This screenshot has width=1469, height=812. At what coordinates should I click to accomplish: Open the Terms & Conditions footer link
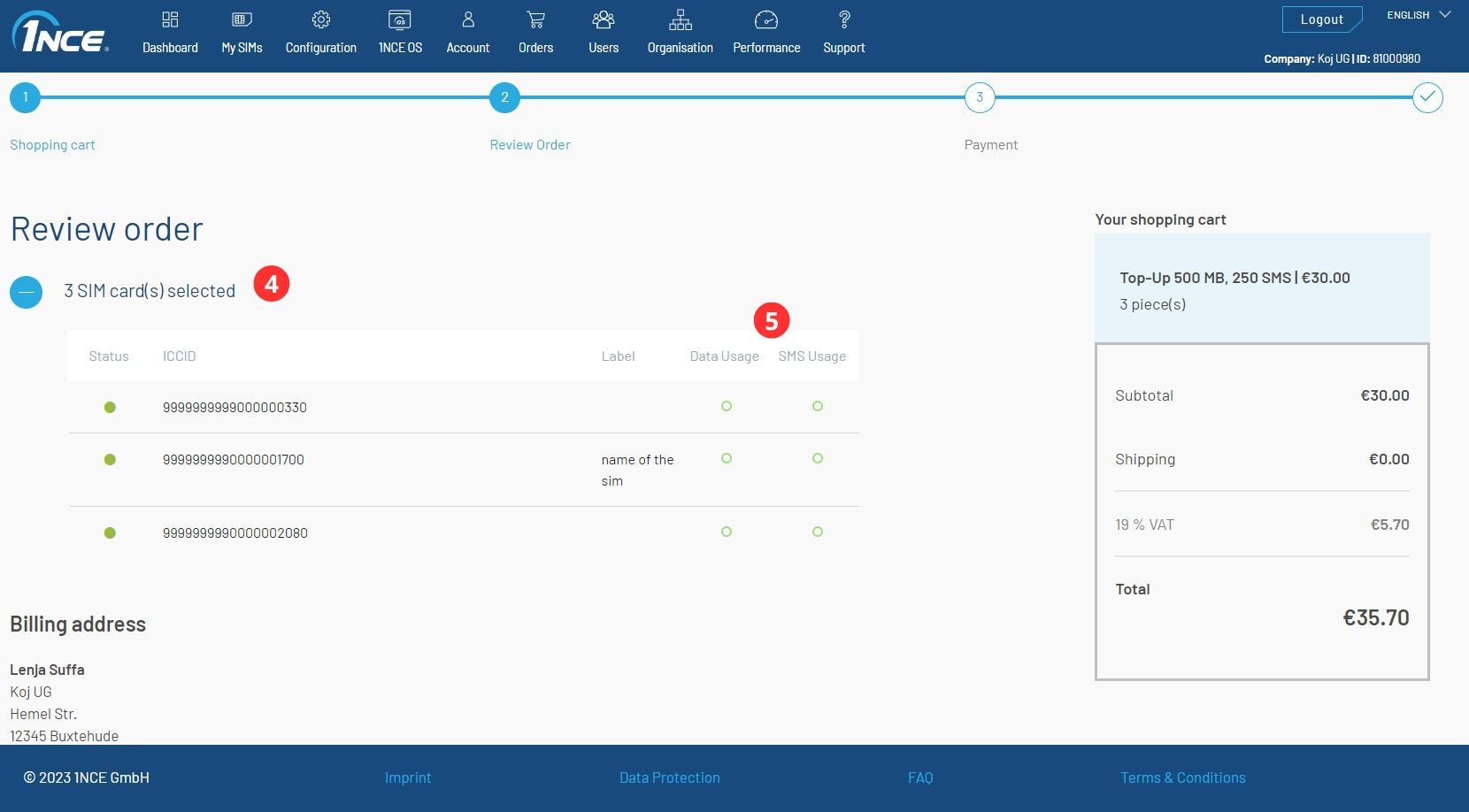(1182, 778)
